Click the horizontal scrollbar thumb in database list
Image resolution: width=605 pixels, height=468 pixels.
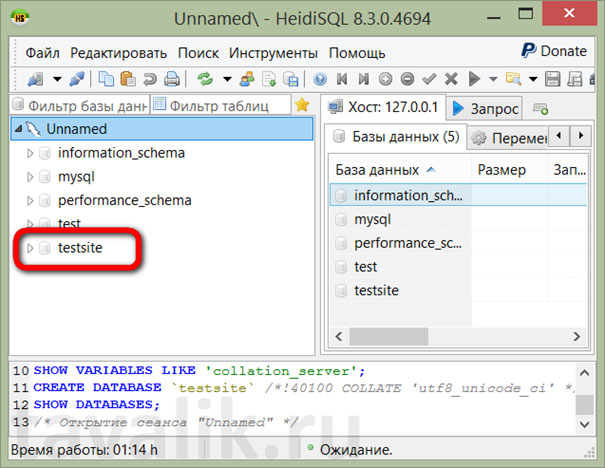coord(389,336)
